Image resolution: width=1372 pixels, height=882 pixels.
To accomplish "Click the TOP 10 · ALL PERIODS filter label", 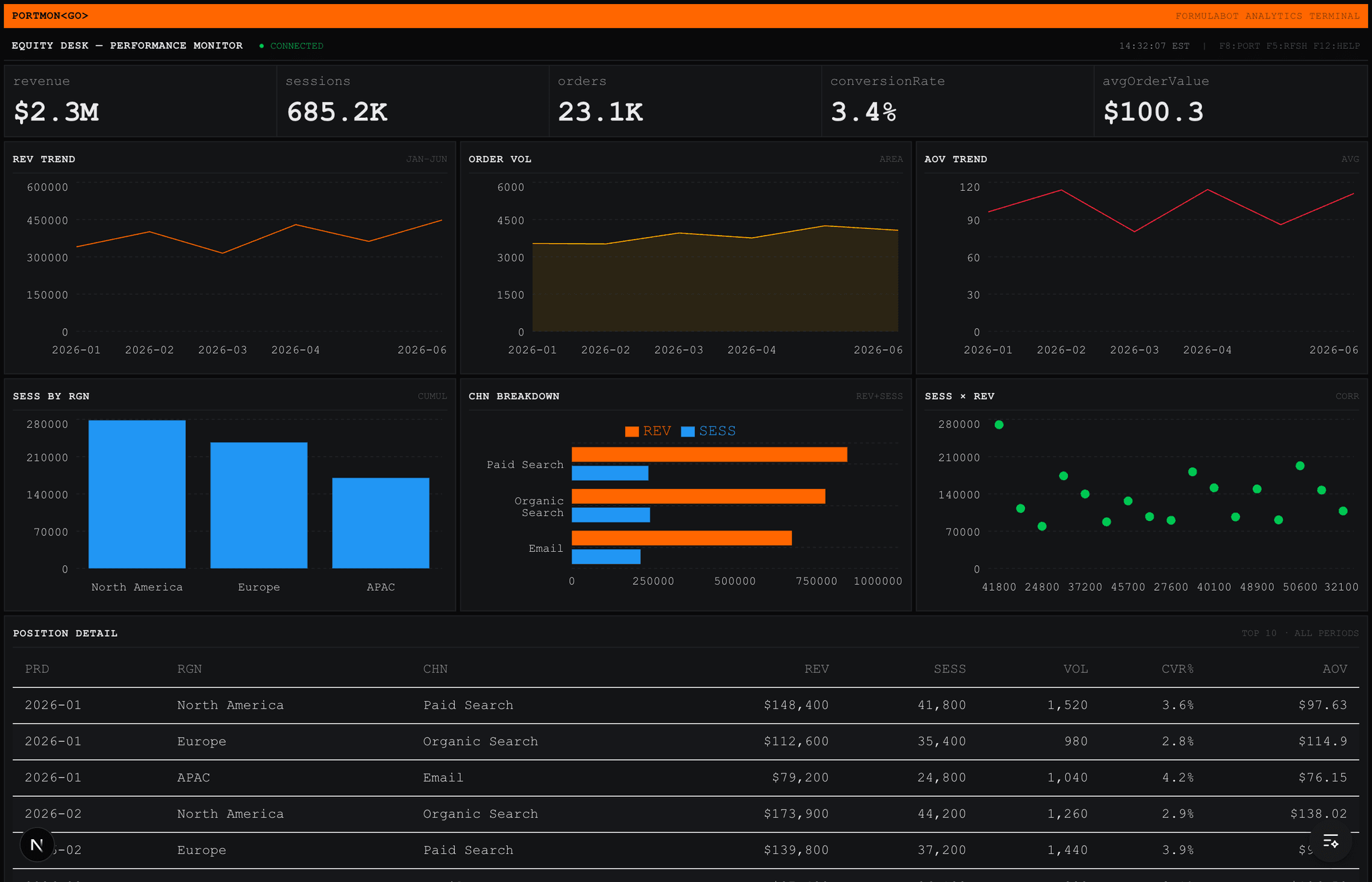I will pos(1299,634).
